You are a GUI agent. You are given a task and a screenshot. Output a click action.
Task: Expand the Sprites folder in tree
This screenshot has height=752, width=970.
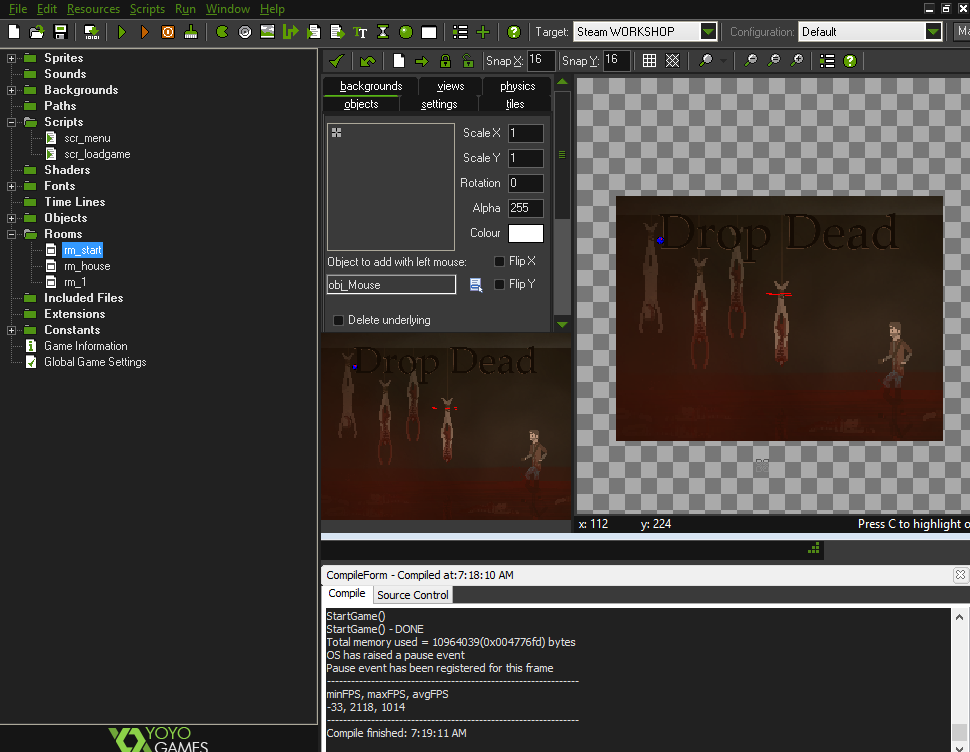(12, 58)
